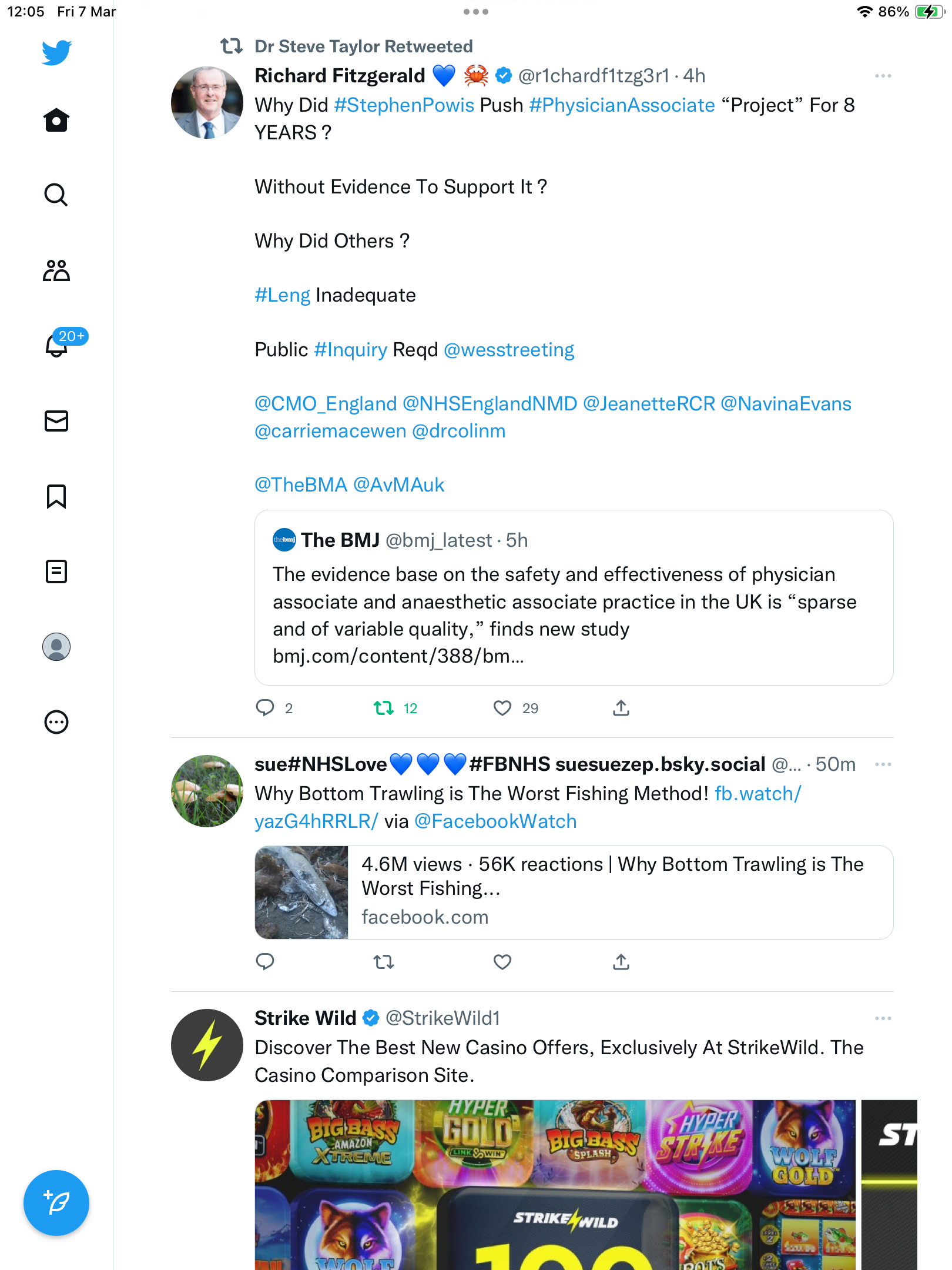The width and height of the screenshot is (952, 1270).
Task: Like Richard Fitzgerald's tweet with 29 likes
Action: (502, 708)
